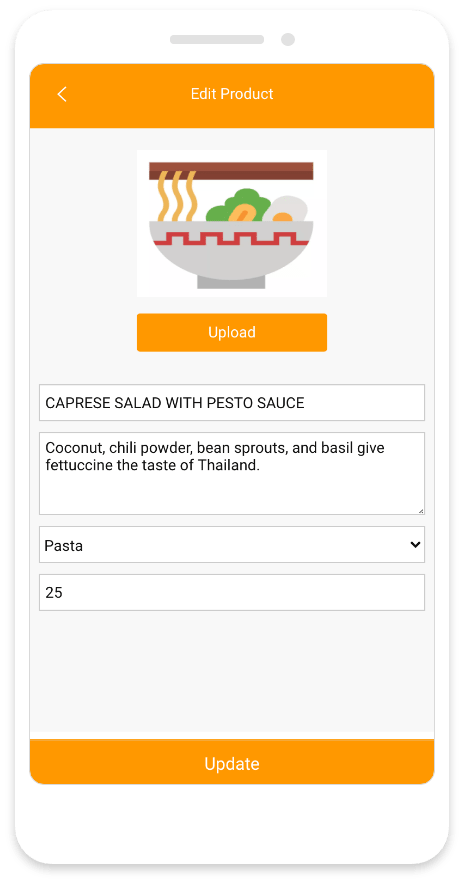Select the noodle bowl product image
The image size is (464, 884).
[x=232, y=223]
